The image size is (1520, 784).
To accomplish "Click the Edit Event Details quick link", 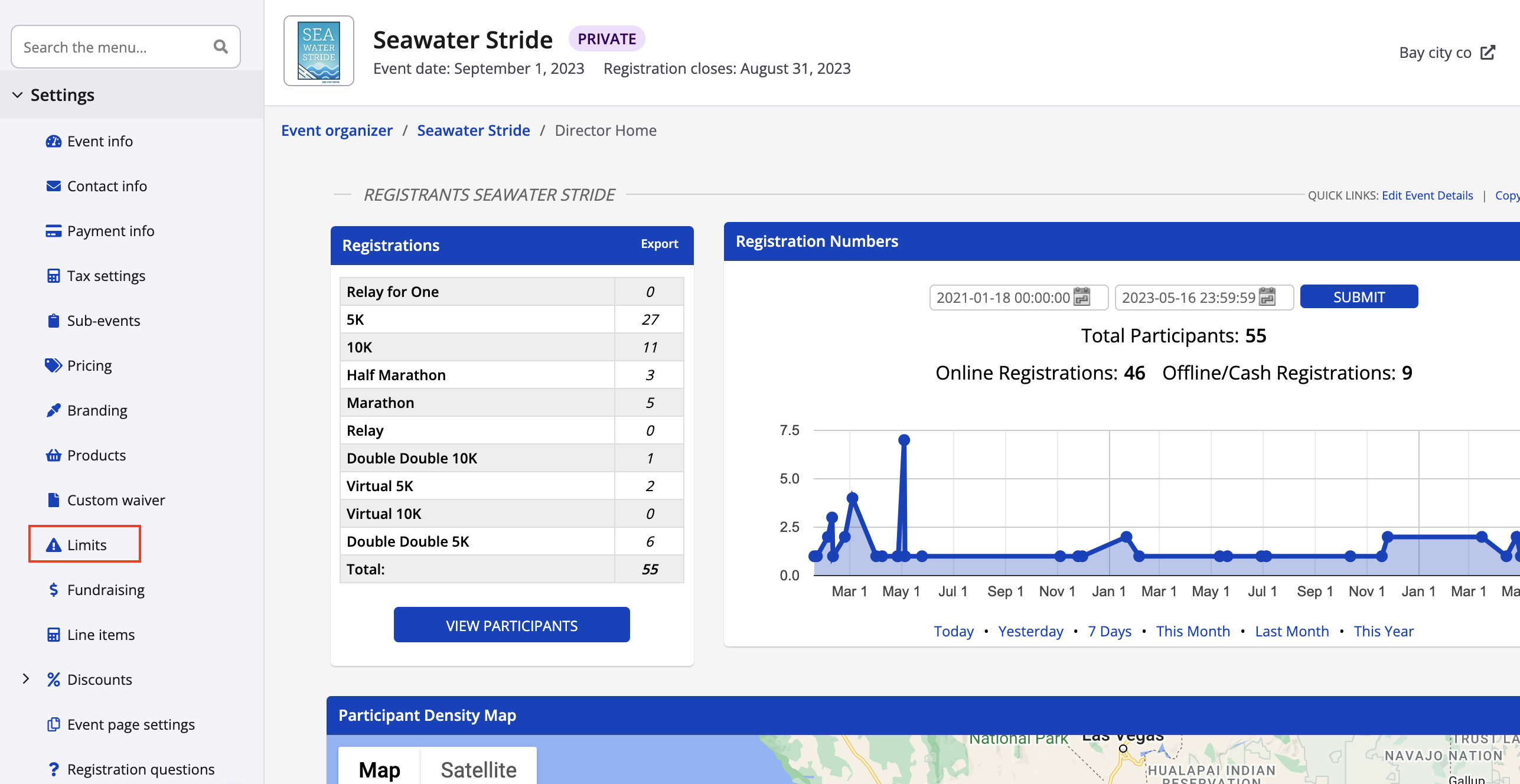I will (x=1427, y=195).
